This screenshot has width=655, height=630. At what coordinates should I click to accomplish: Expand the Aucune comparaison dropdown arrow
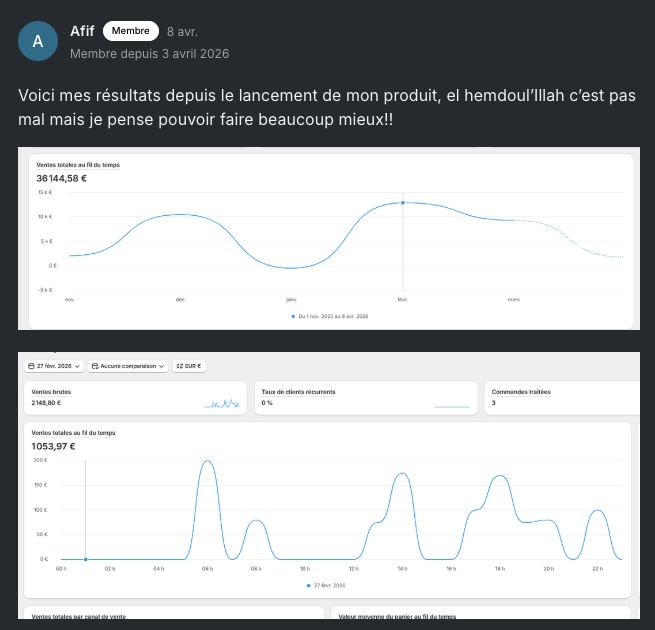pos(162,366)
